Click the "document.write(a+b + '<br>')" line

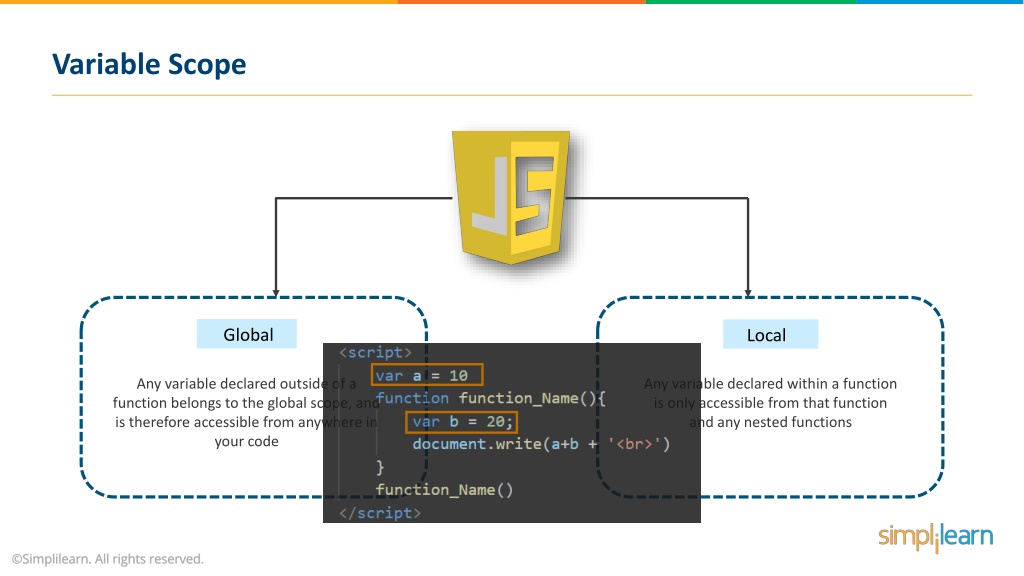(x=541, y=444)
